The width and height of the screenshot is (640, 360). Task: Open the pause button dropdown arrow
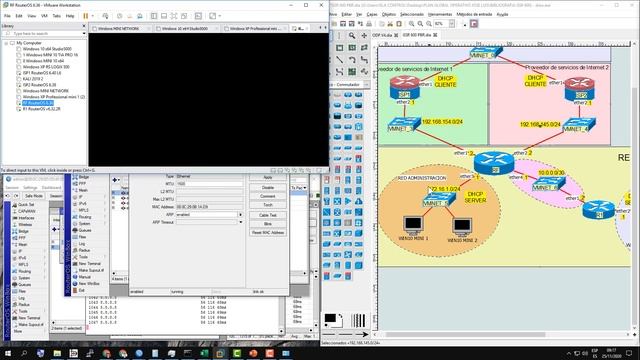pyautogui.click(x=93, y=16)
